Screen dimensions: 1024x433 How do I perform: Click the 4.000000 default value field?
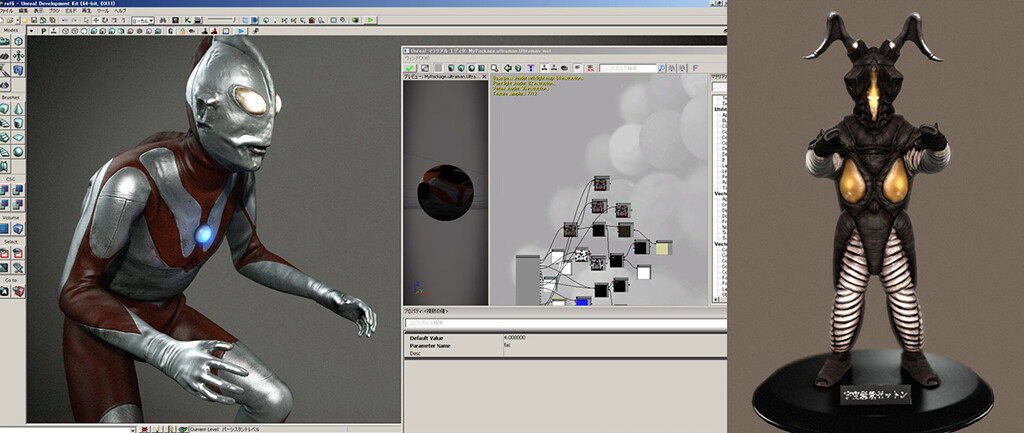pos(614,338)
